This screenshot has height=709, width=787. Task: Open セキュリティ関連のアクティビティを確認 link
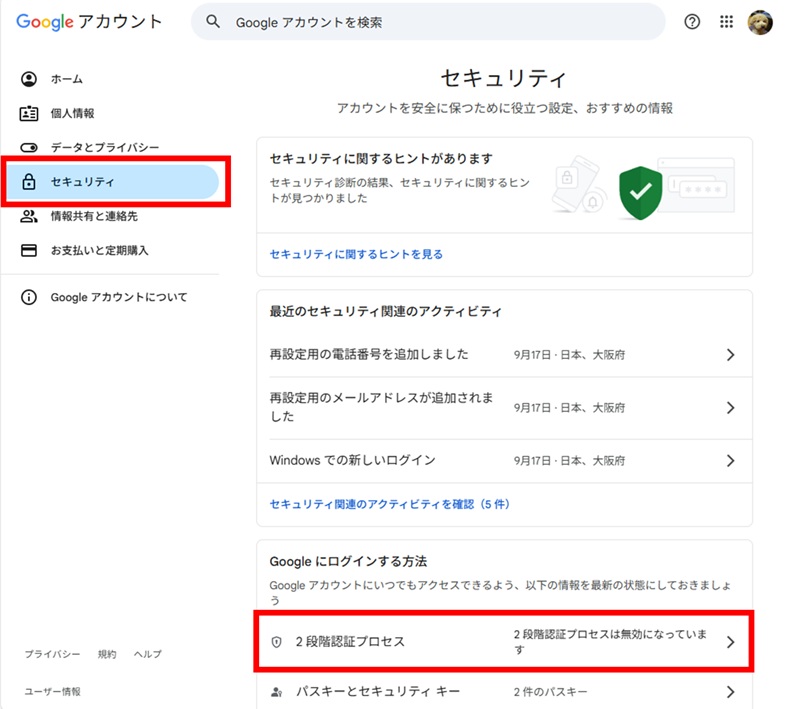389,504
